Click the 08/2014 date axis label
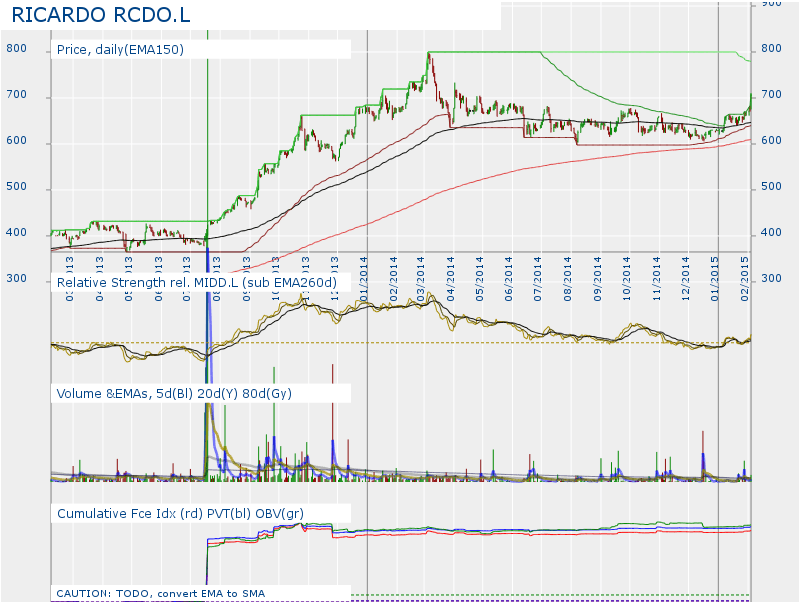This screenshot has width=799, height=602. click(568, 279)
